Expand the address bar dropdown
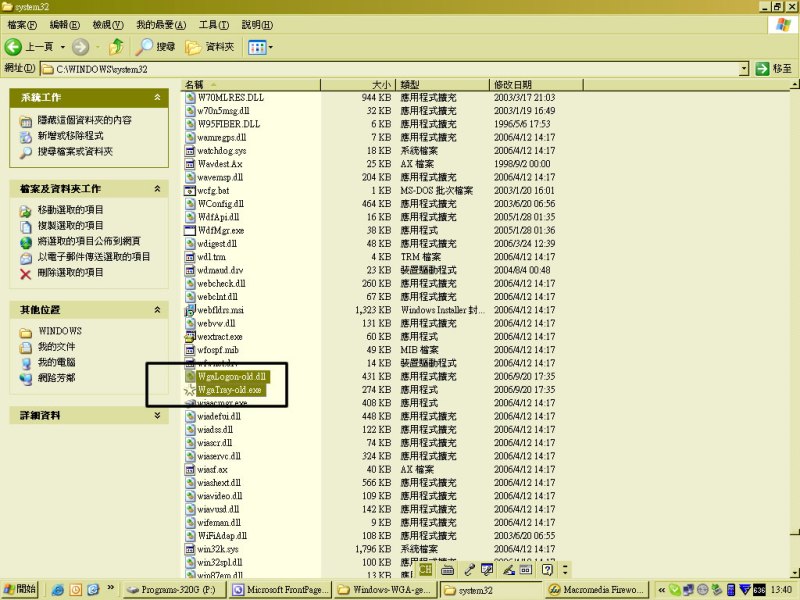The image size is (800, 600). click(x=744, y=68)
